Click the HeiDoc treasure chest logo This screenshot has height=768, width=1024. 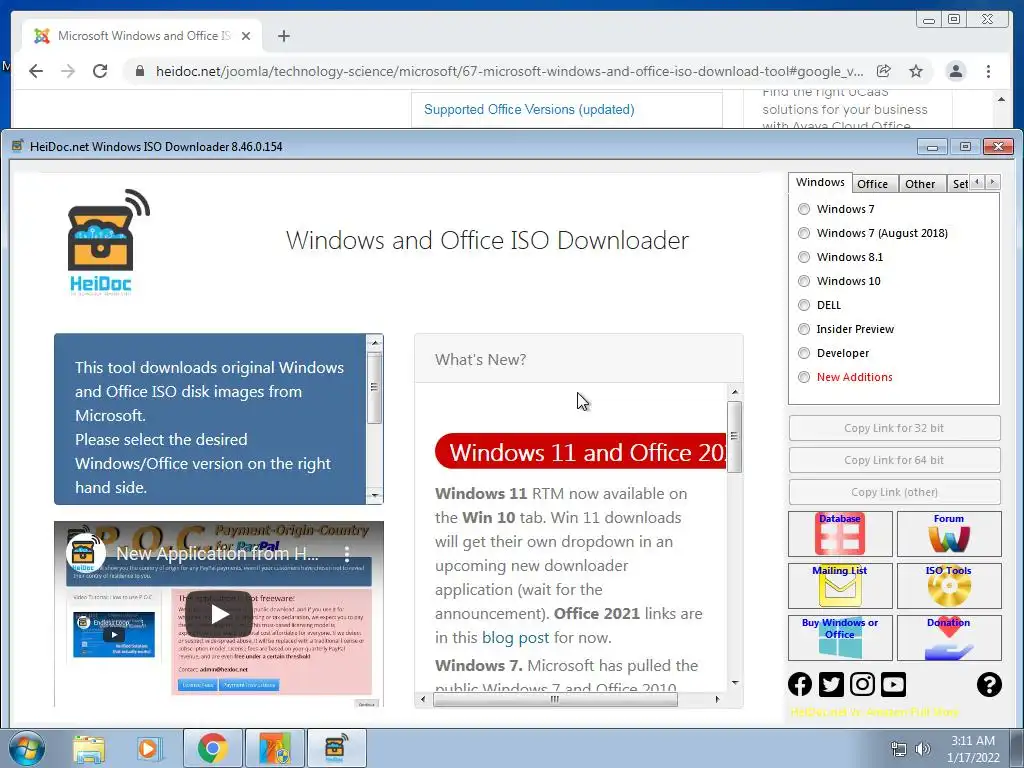coord(108,242)
